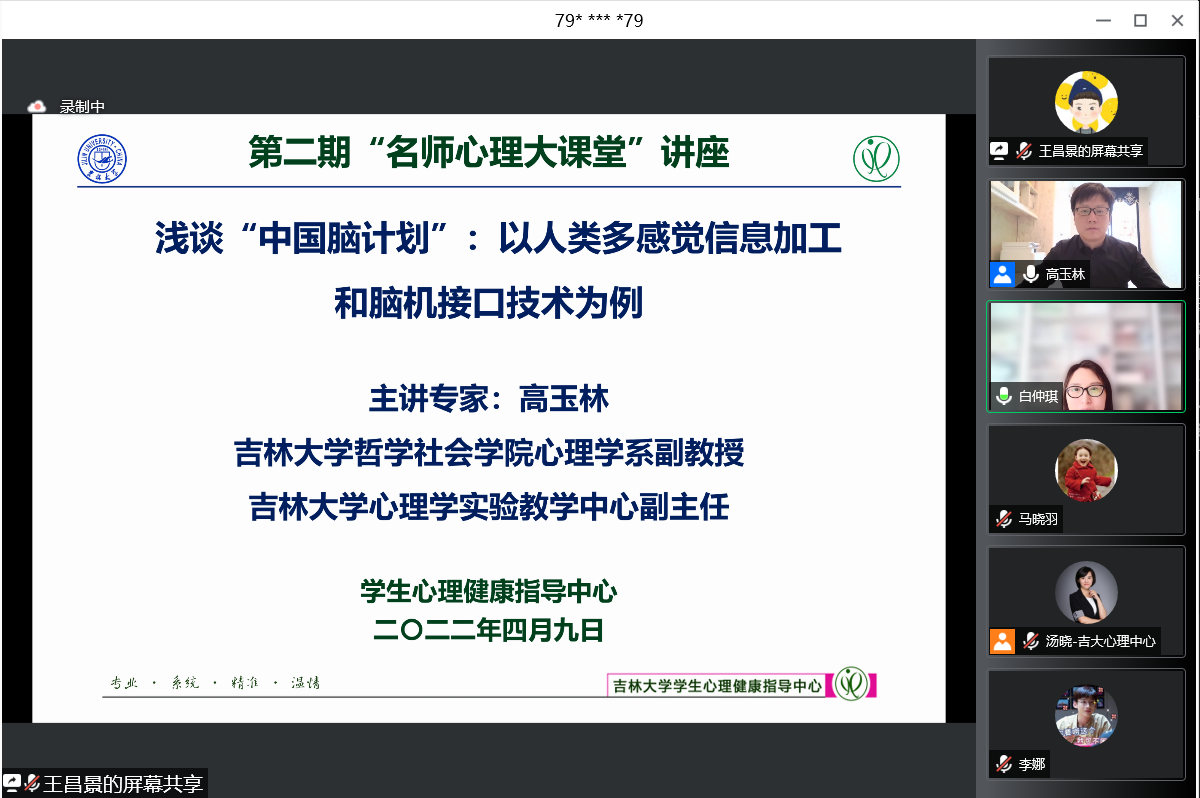Select 王昌景's cartoon avatar tile
The width and height of the screenshot is (1200, 798).
pyautogui.click(x=1086, y=101)
